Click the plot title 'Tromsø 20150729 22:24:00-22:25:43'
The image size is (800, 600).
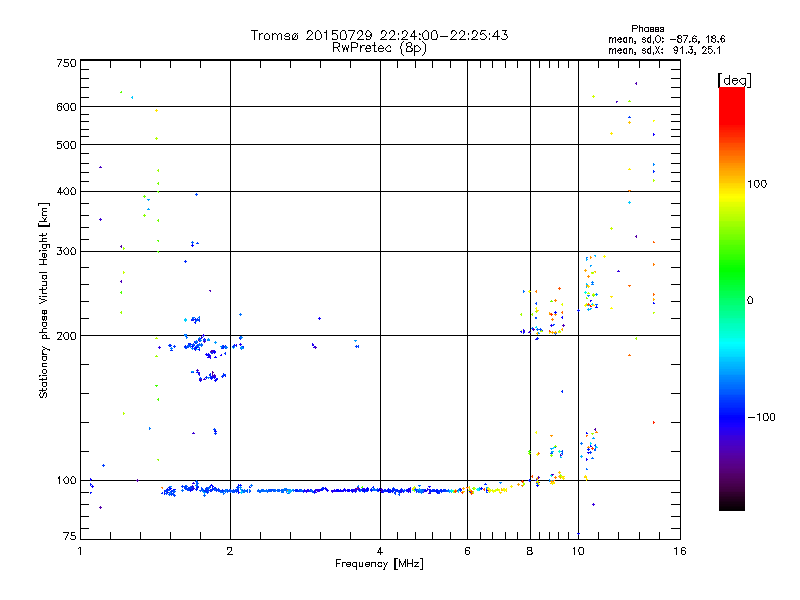[x=379, y=35]
